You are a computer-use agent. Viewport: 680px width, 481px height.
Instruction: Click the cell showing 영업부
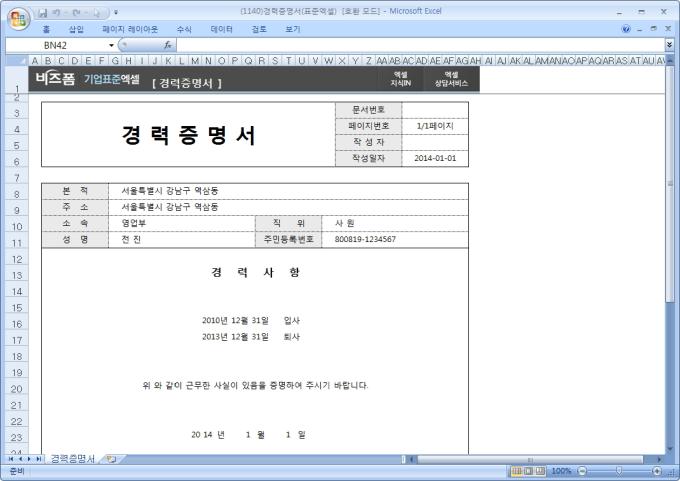tap(182, 223)
